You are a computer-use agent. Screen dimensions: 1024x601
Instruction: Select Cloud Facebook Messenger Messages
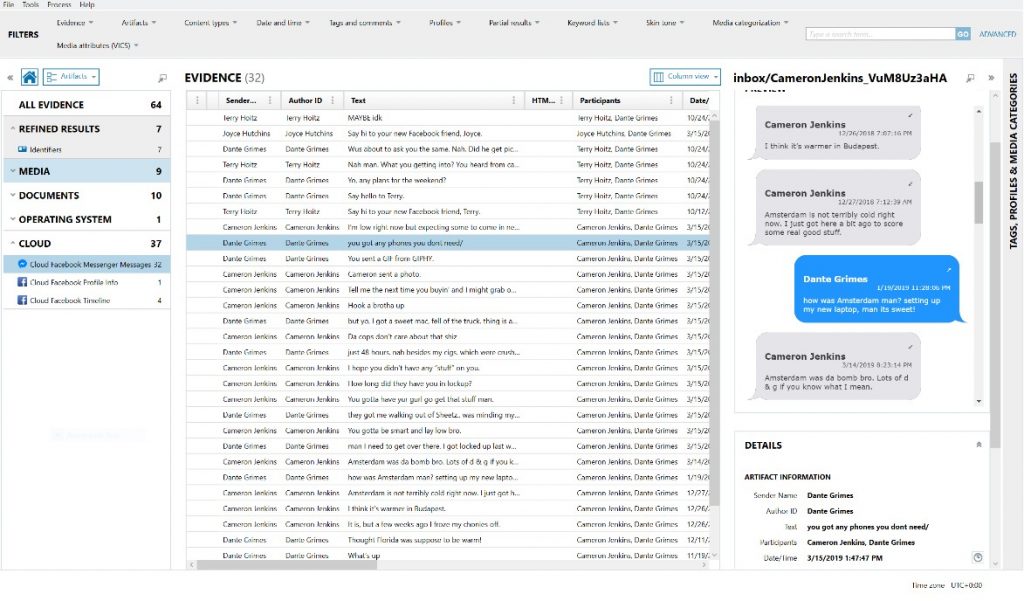(87, 264)
